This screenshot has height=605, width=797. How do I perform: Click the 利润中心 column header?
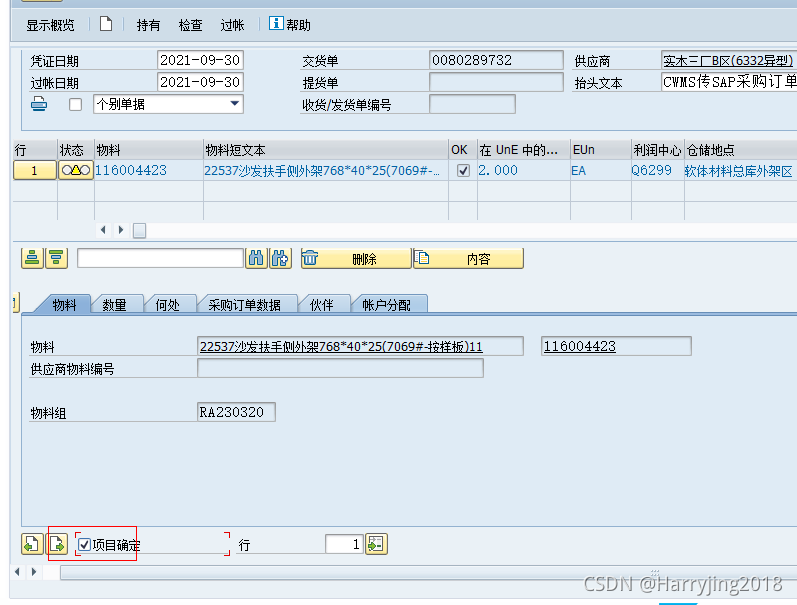tap(657, 150)
